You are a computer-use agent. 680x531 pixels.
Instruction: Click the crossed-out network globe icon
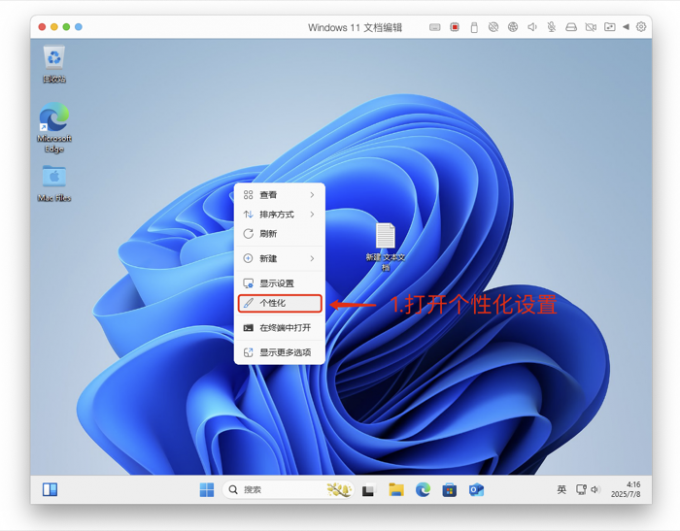[x=493, y=27]
